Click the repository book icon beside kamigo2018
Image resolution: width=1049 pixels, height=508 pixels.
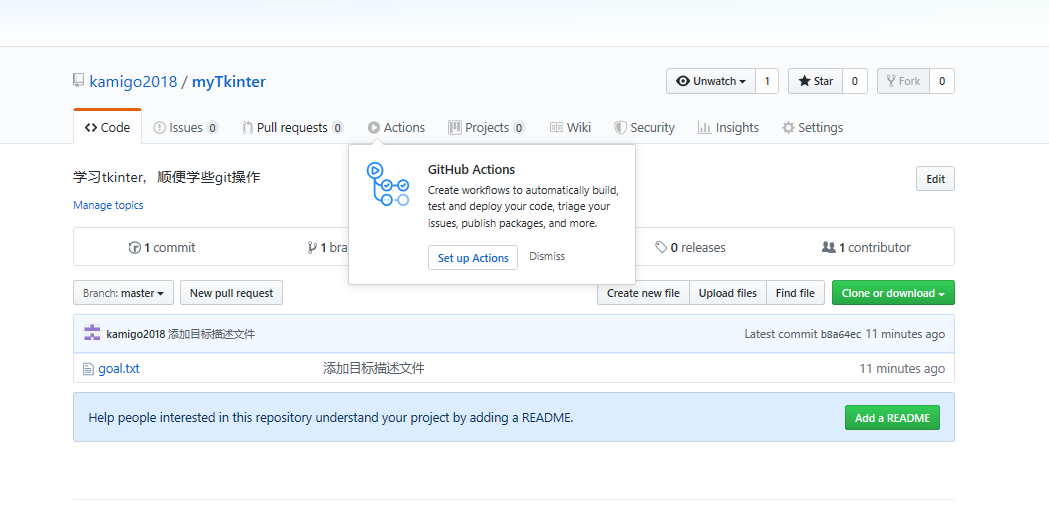[79, 81]
